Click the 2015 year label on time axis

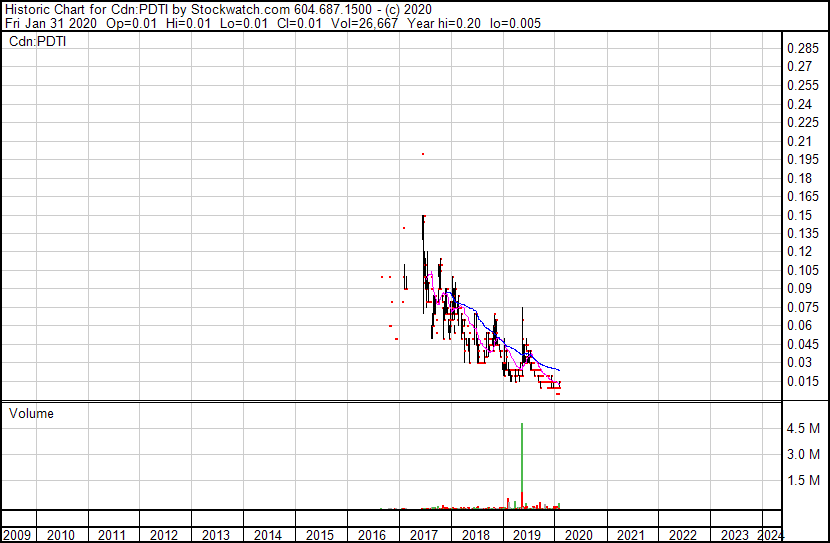(x=320, y=535)
